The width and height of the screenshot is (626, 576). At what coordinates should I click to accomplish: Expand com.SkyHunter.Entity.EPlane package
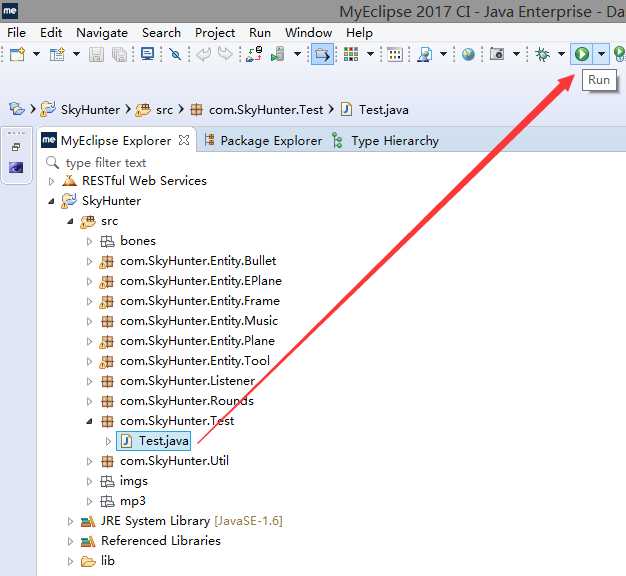tap(89, 281)
